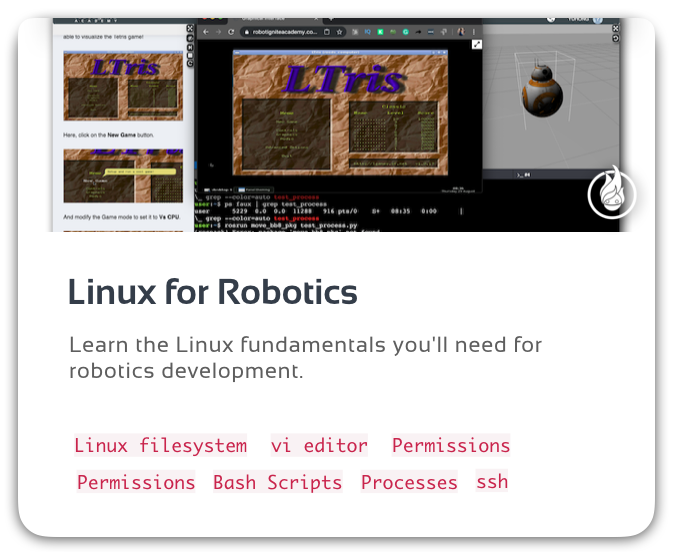Click the close icon on the notebook panel
This screenshot has width=676, height=552.
[x=190, y=28]
